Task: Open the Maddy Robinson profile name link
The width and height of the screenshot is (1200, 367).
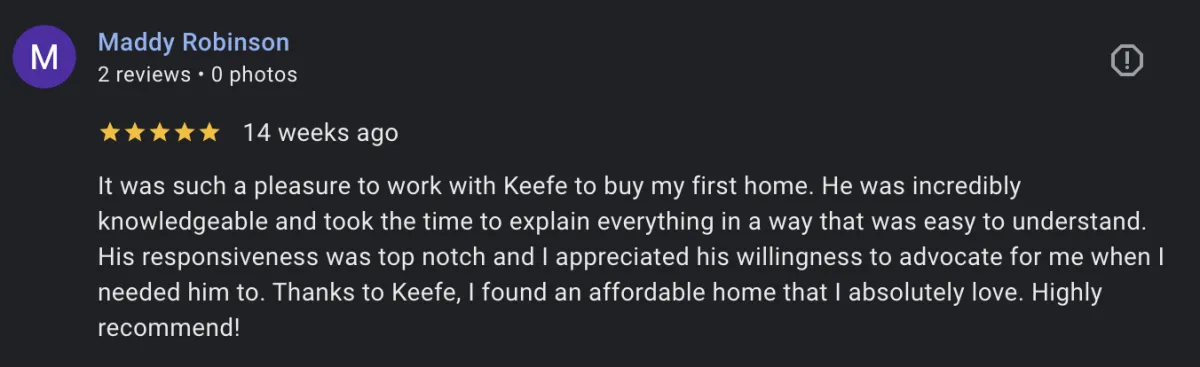Action: click(x=194, y=43)
